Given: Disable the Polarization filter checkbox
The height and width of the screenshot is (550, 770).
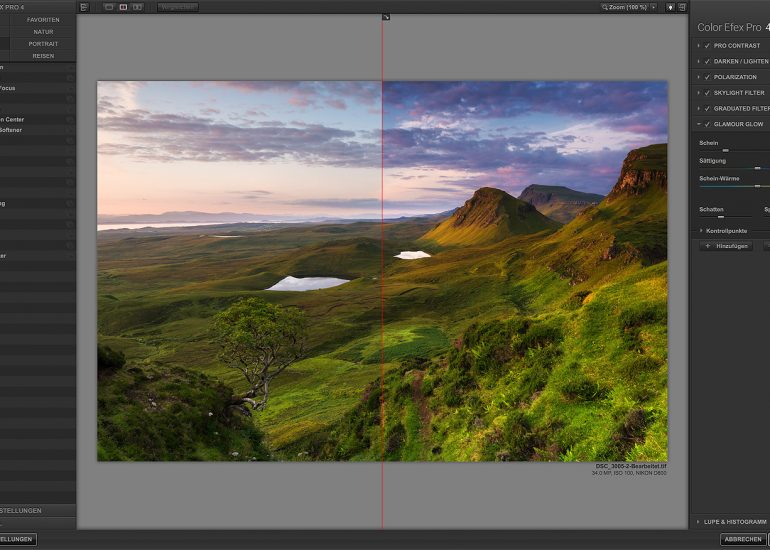Looking at the screenshot, I should click(707, 77).
